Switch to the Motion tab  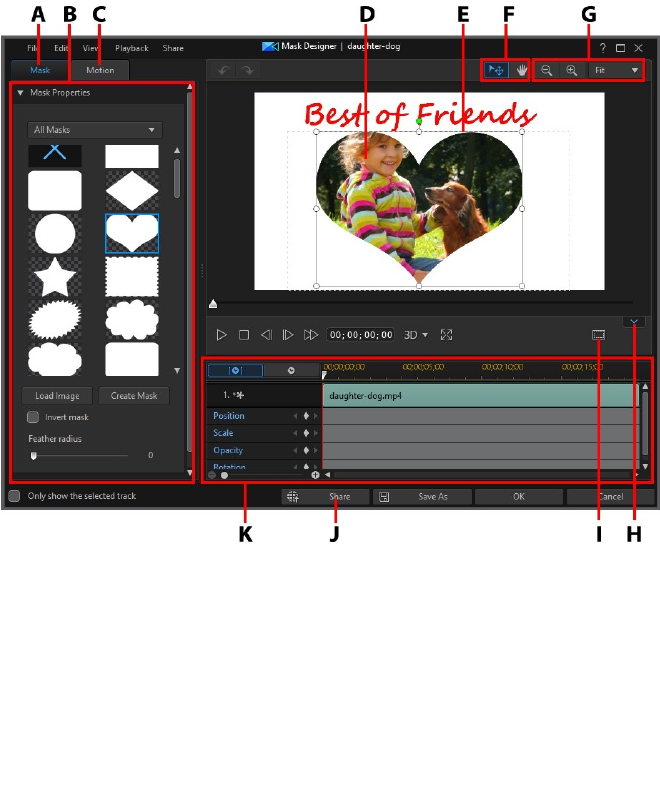click(x=100, y=70)
